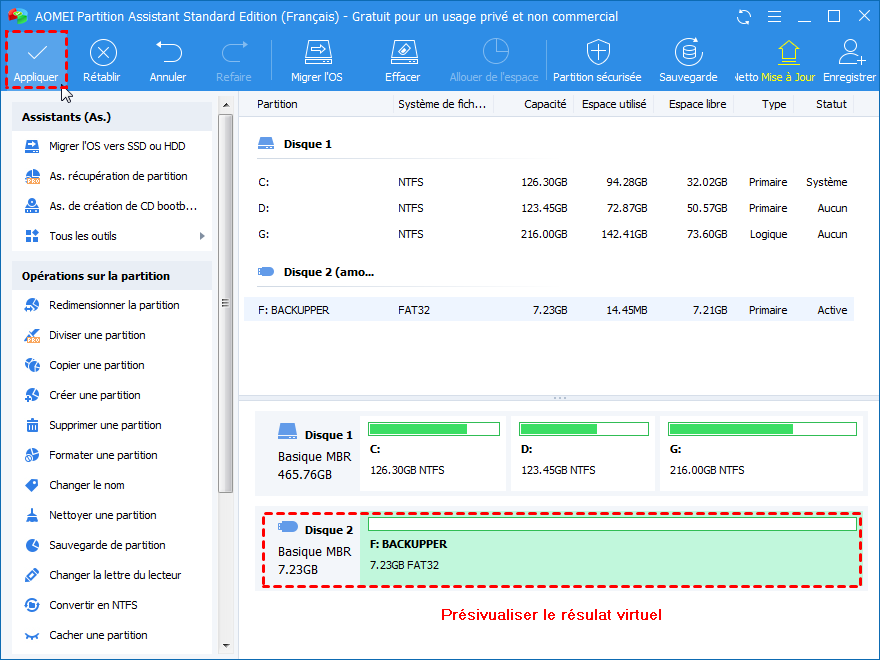Select D: 123.45GB NTFS block in disk map

(583, 453)
